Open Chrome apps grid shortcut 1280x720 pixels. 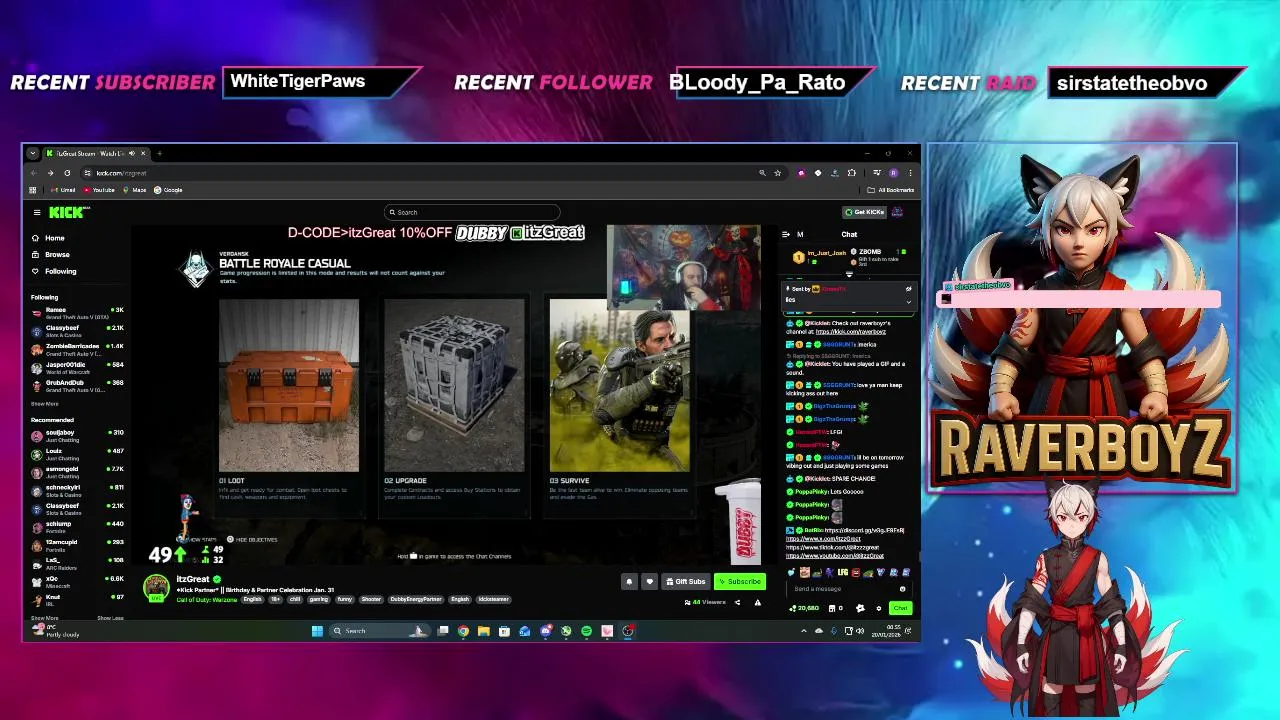click(33, 190)
